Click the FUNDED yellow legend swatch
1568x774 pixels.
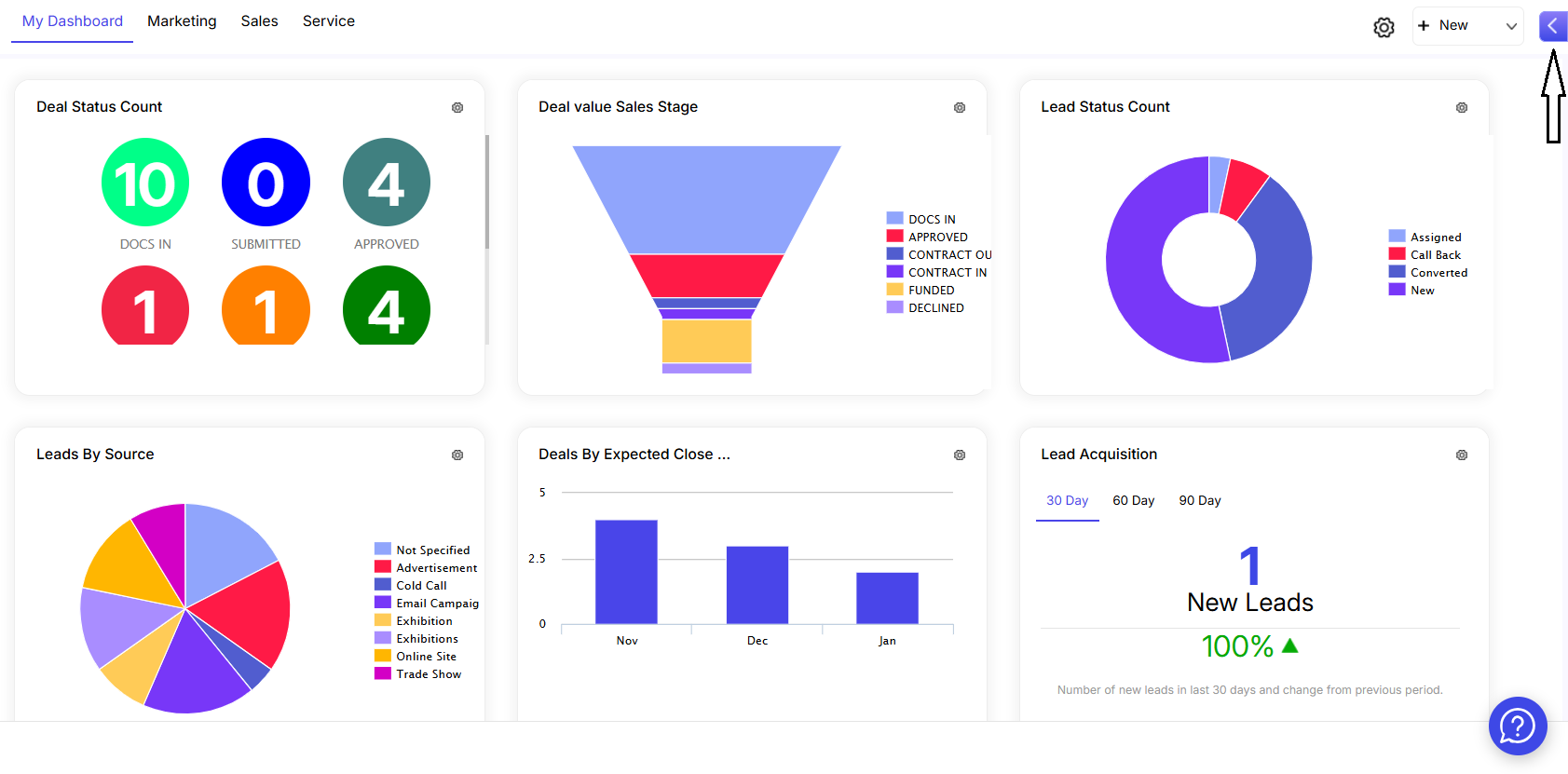click(894, 291)
